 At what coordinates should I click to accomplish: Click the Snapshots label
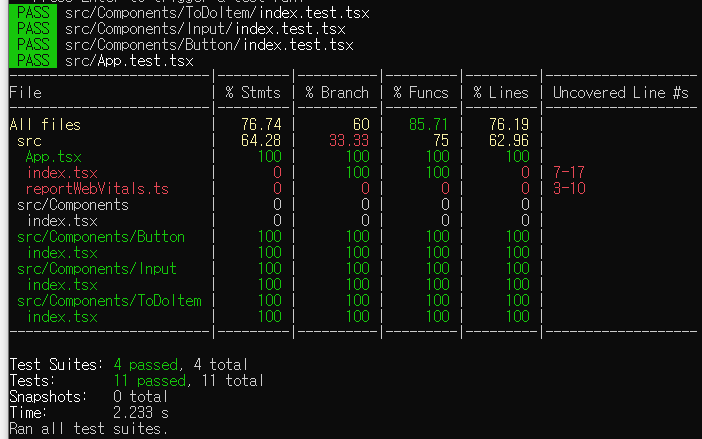click(48, 396)
